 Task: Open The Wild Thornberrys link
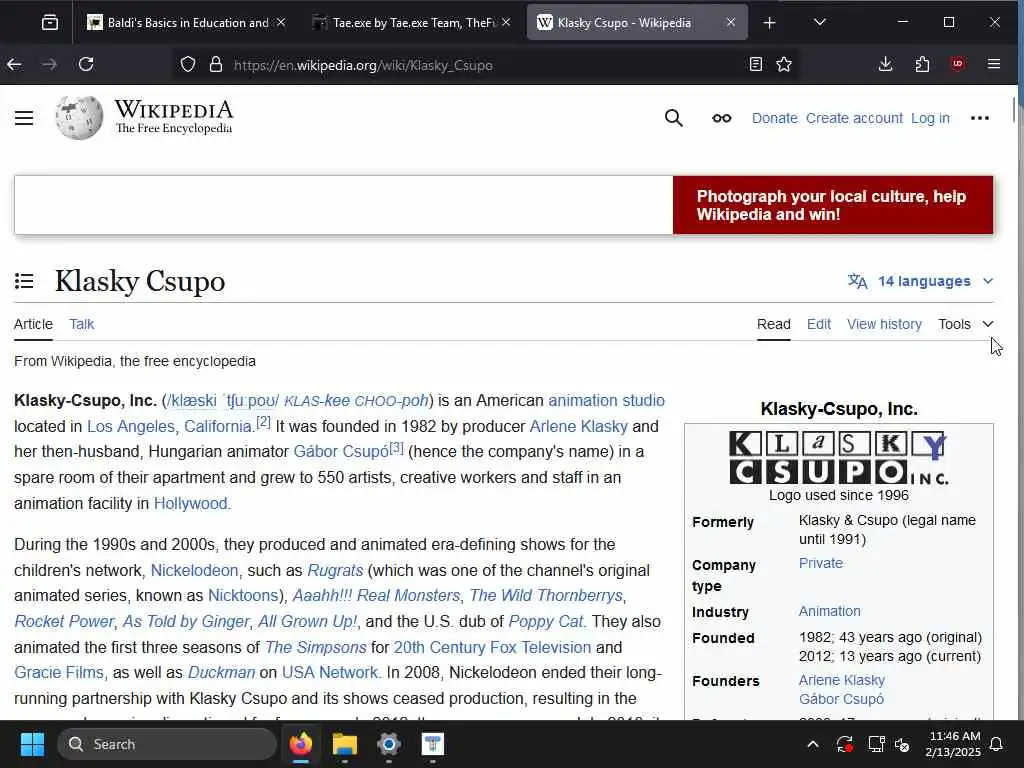[546, 596]
